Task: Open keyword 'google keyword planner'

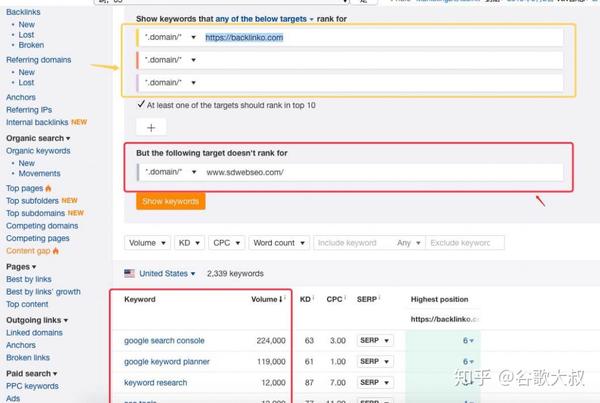Action: 167,362
